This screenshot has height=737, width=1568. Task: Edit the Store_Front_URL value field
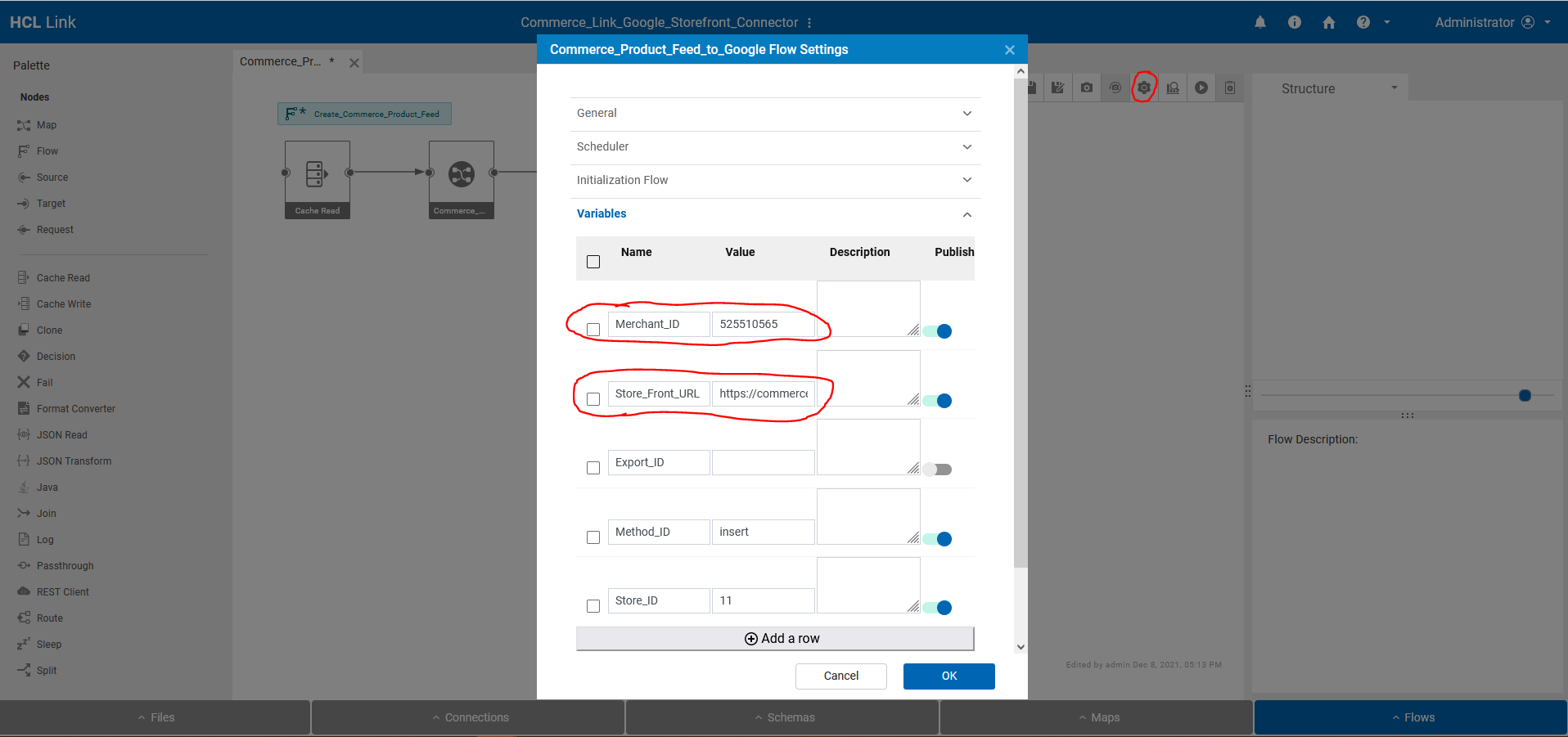coord(764,394)
